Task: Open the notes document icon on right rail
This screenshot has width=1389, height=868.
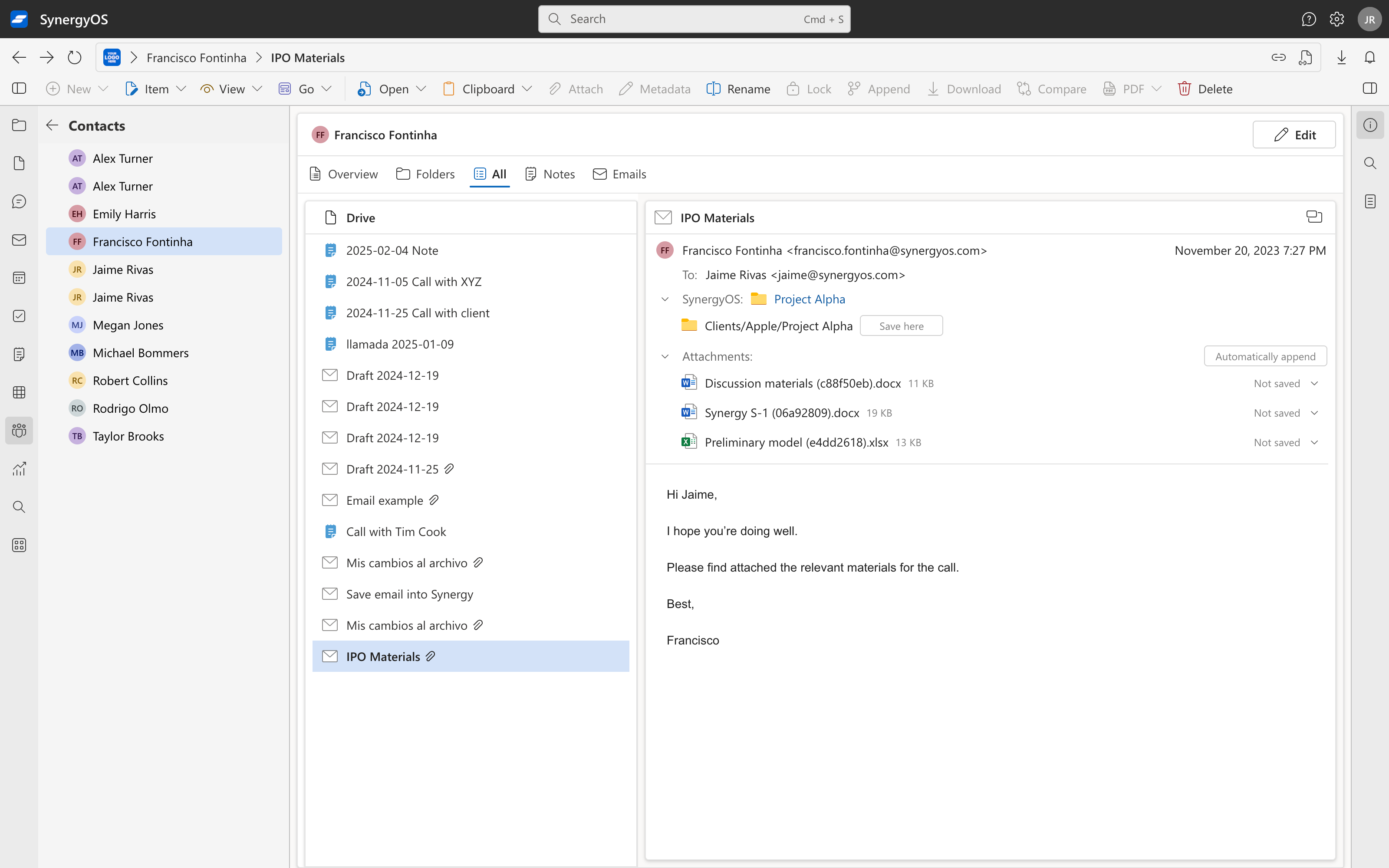Action: (1369, 201)
